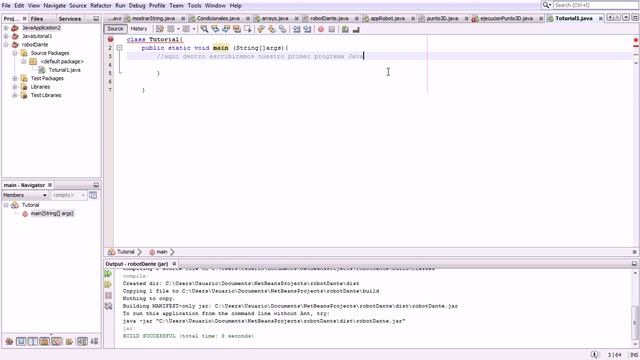Expand the Test Libraries node
This screenshot has width=640, height=360.
[15, 95]
